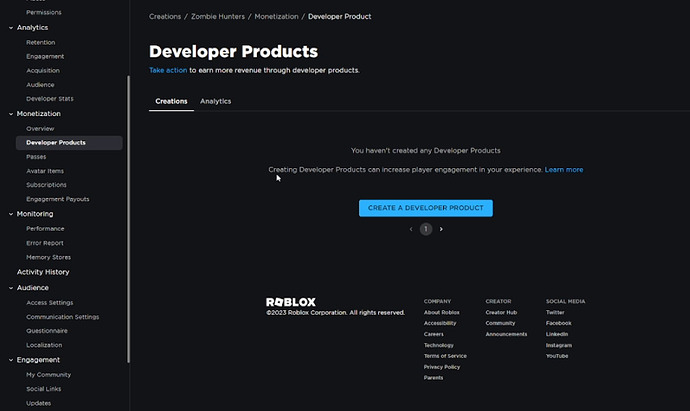Open Facebook footer link
The image size is (690, 411).
coord(558,323)
